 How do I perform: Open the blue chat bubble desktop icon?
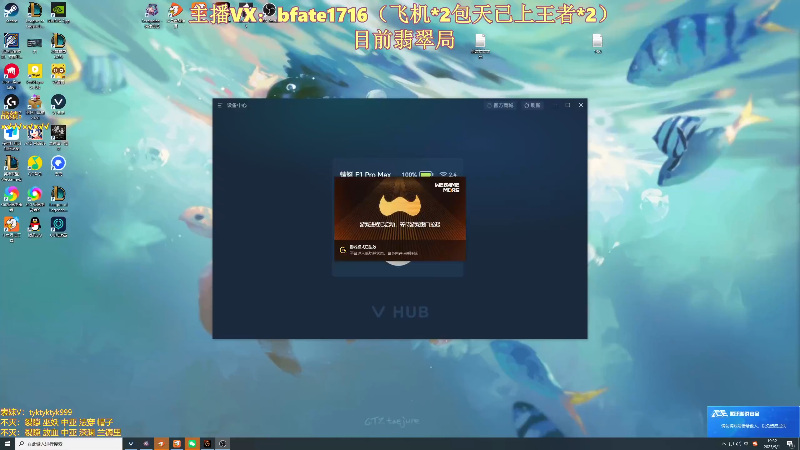pyautogui.click(x=58, y=164)
